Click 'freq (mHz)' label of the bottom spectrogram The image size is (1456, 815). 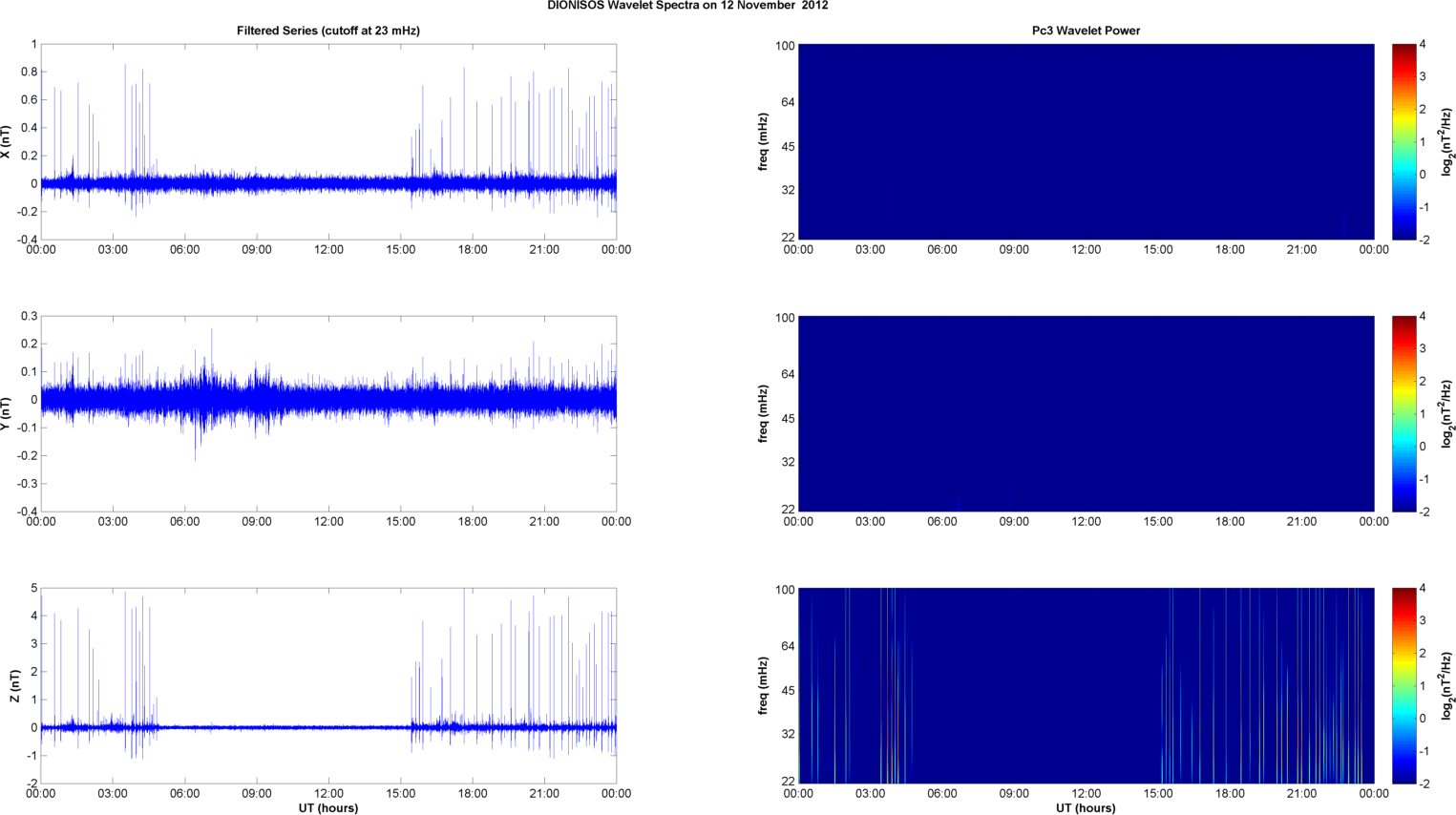point(763,686)
